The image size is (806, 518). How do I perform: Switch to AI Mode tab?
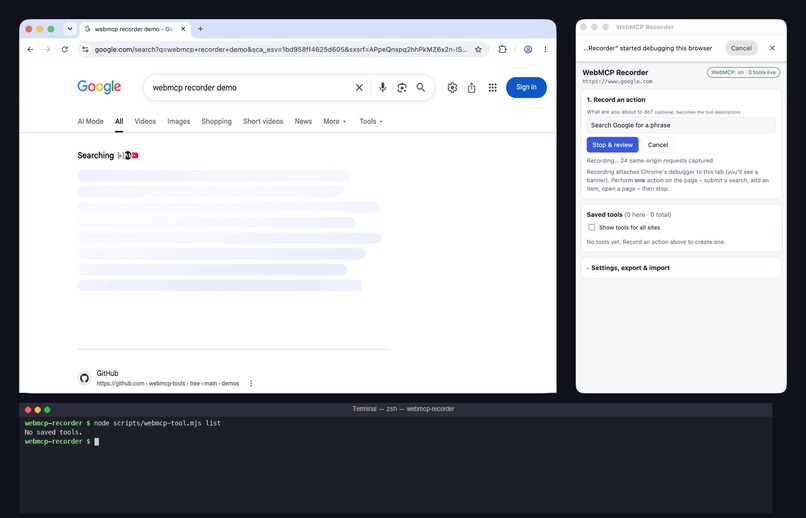click(90, 121)
